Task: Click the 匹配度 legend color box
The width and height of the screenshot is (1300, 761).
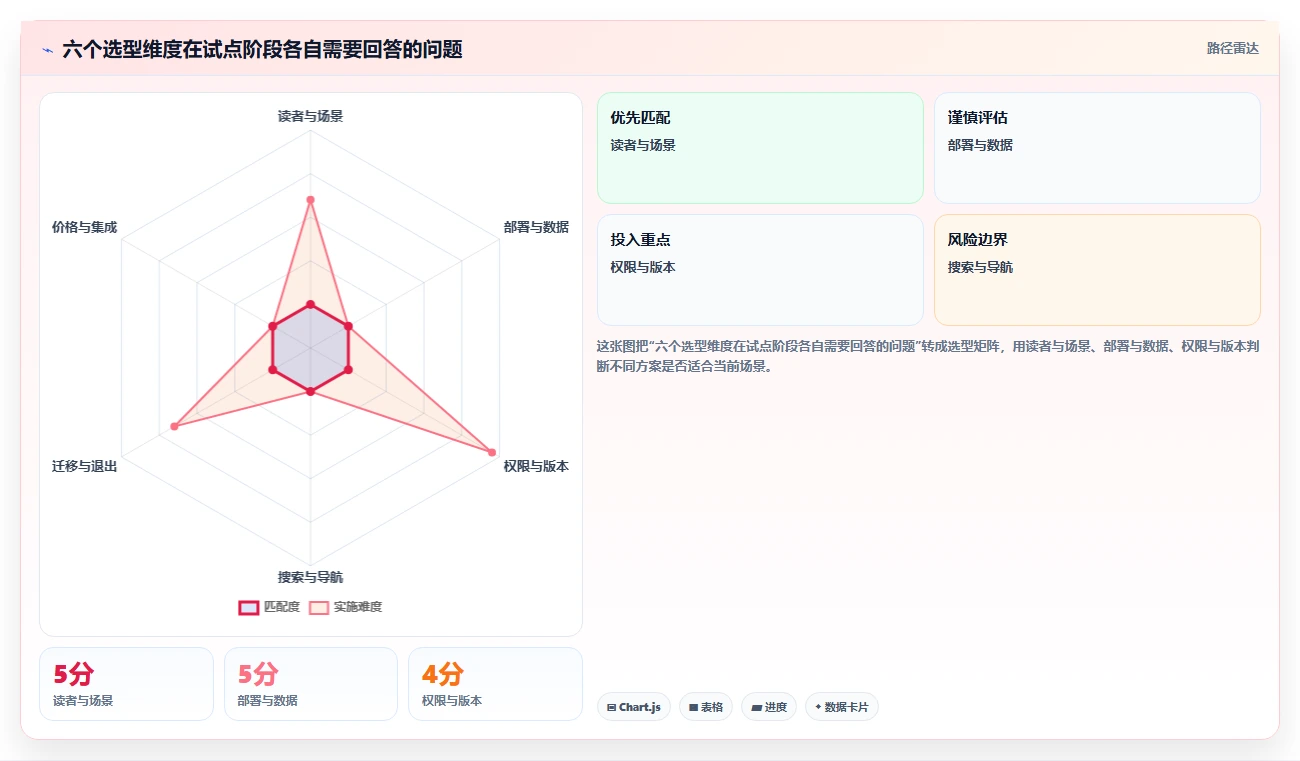Action: point(249,607)
